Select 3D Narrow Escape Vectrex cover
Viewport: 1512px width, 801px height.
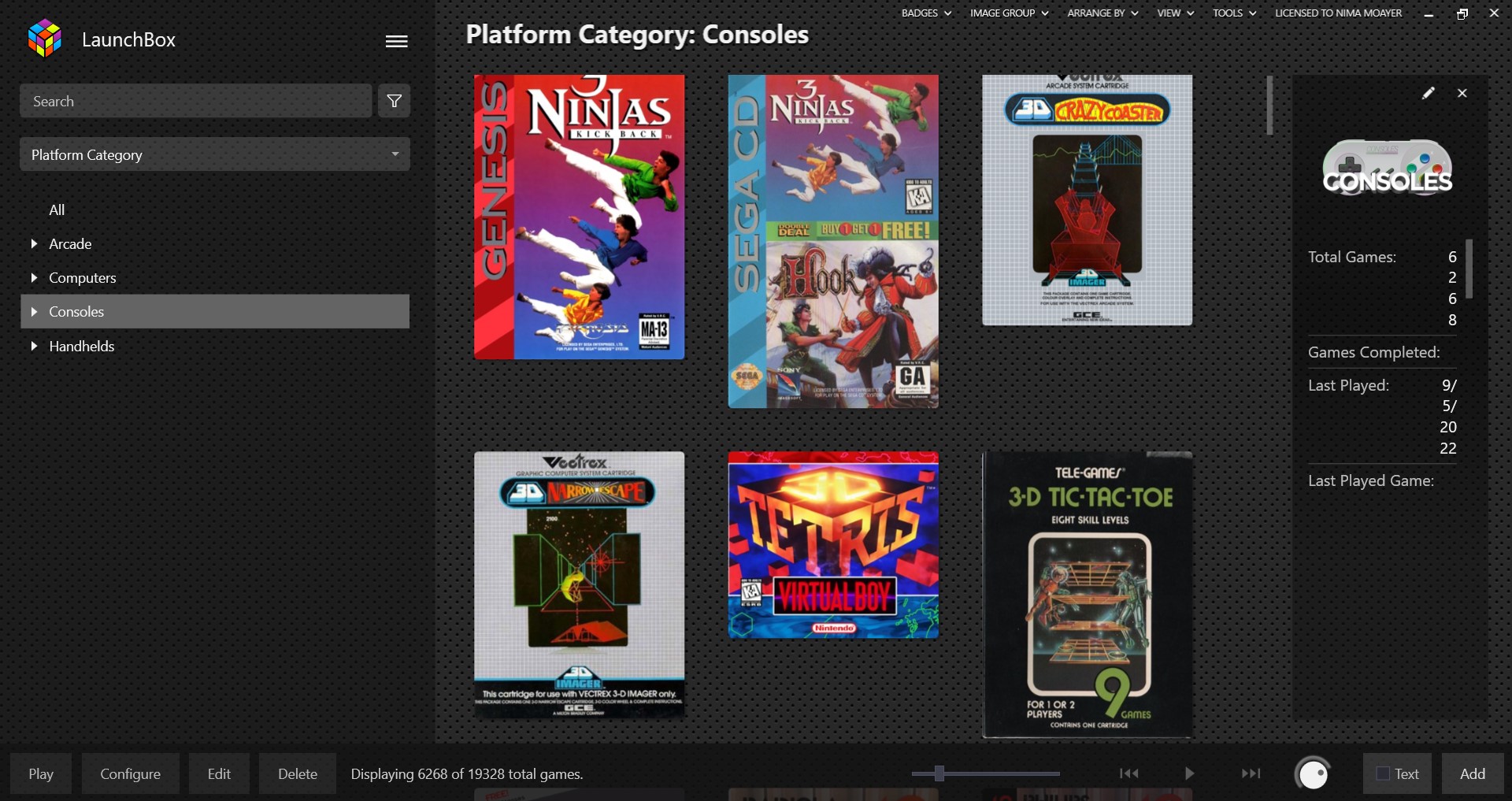pyautogui.click(x=579, y=584)
